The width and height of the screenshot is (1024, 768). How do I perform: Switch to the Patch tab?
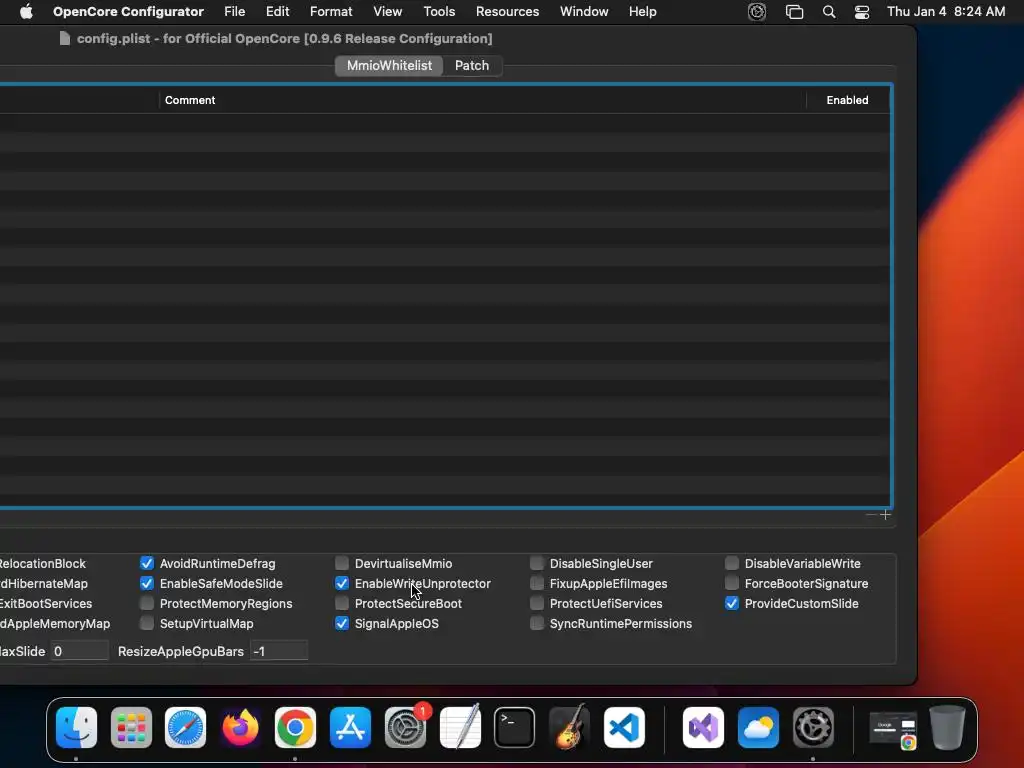click(x=472, y=65)
